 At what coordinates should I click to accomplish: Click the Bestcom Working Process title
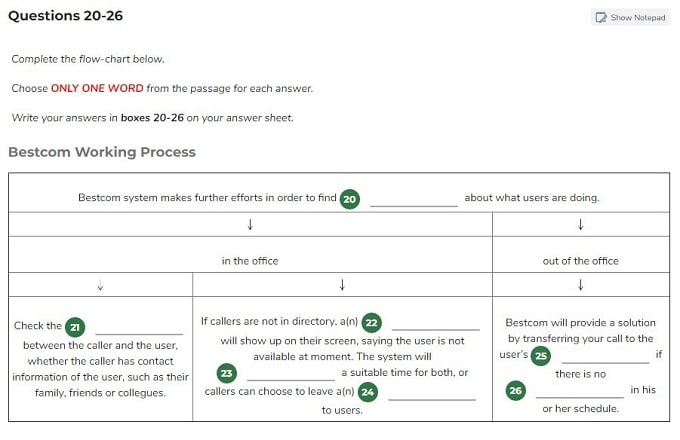102,152
